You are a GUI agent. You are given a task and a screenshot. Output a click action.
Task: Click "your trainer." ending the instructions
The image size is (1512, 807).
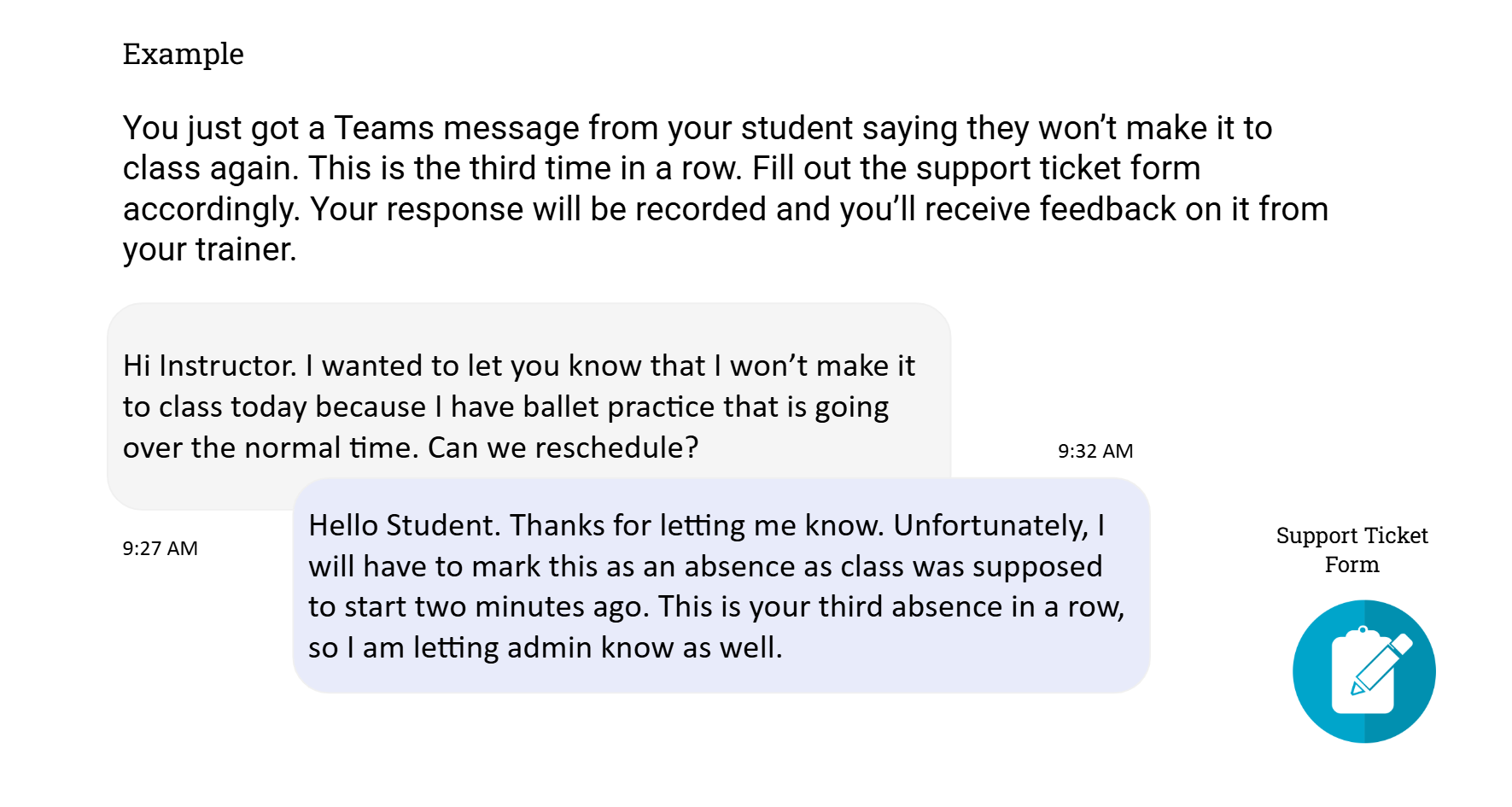tap(209, 249)
